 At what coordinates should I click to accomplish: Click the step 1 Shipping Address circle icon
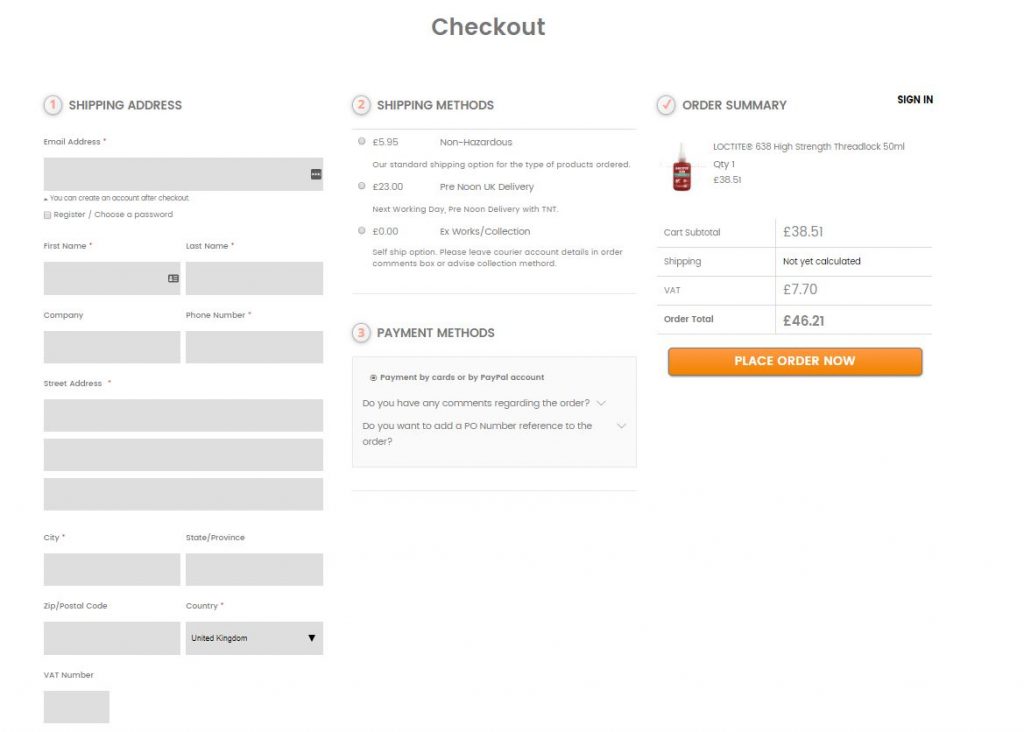pos(53,105)
